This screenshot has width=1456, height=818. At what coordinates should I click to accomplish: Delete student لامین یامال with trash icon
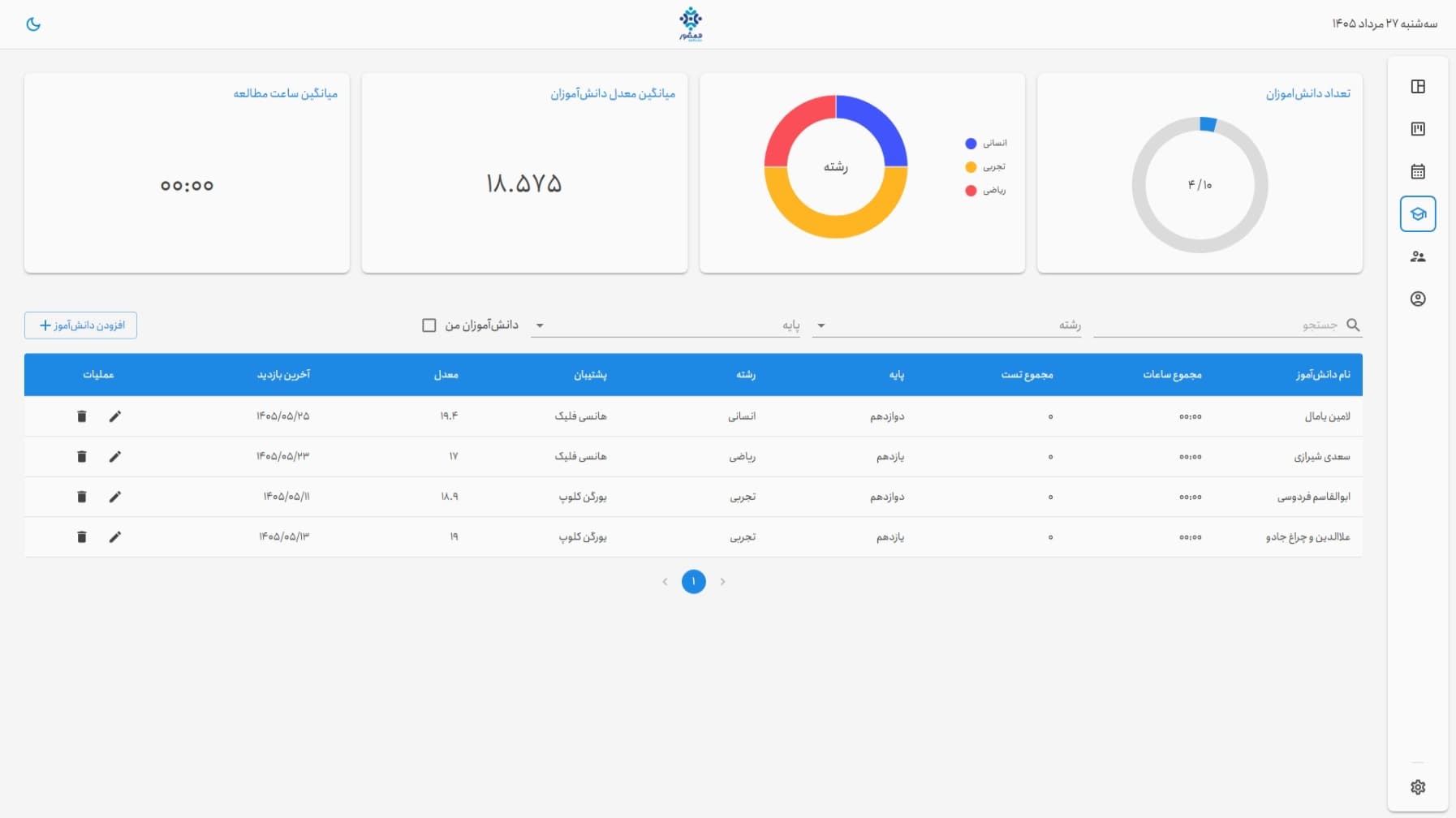tap(81, 416)
